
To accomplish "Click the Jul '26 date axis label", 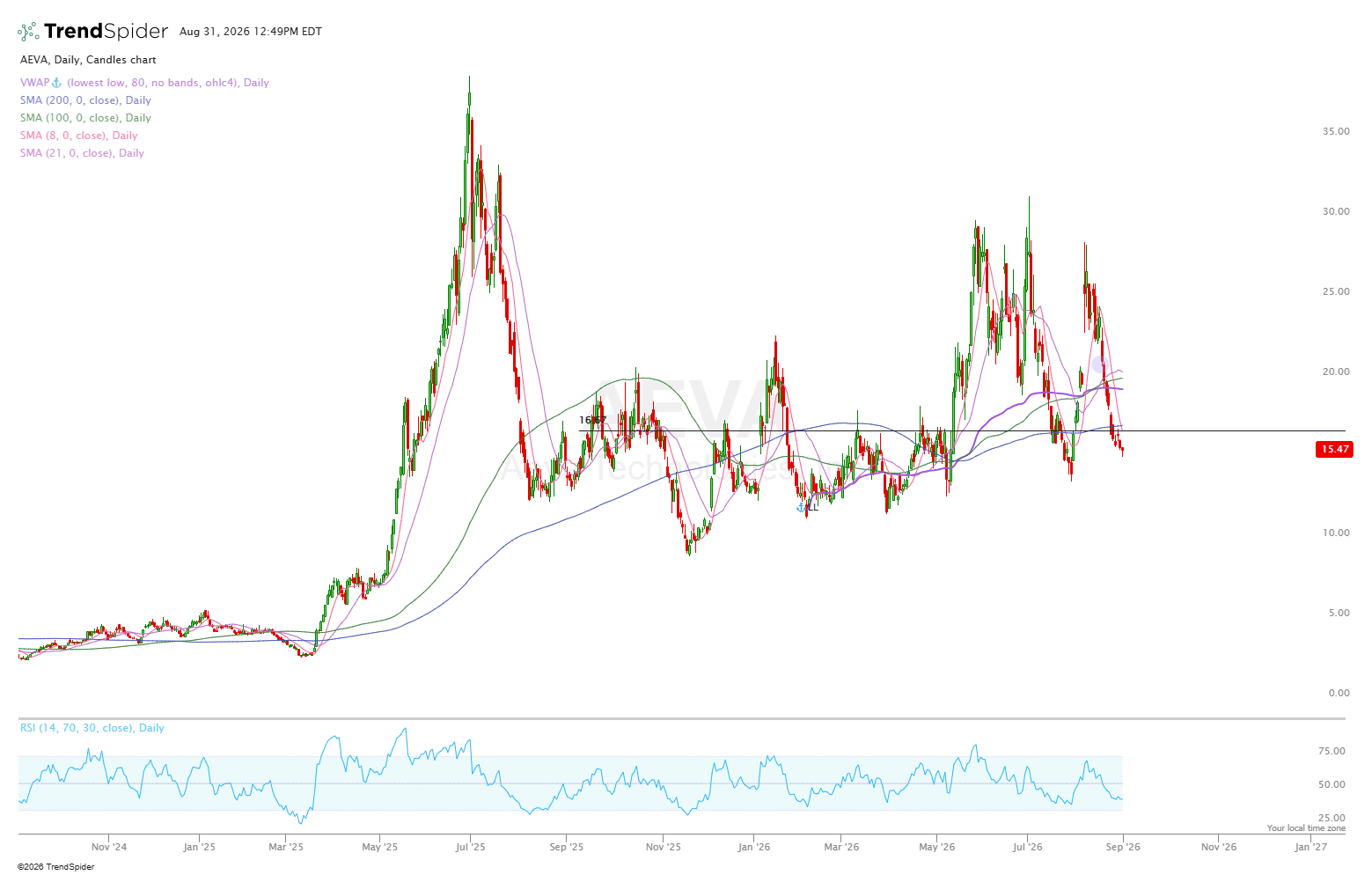I will pyautogui.click(x=1027, y=848).
